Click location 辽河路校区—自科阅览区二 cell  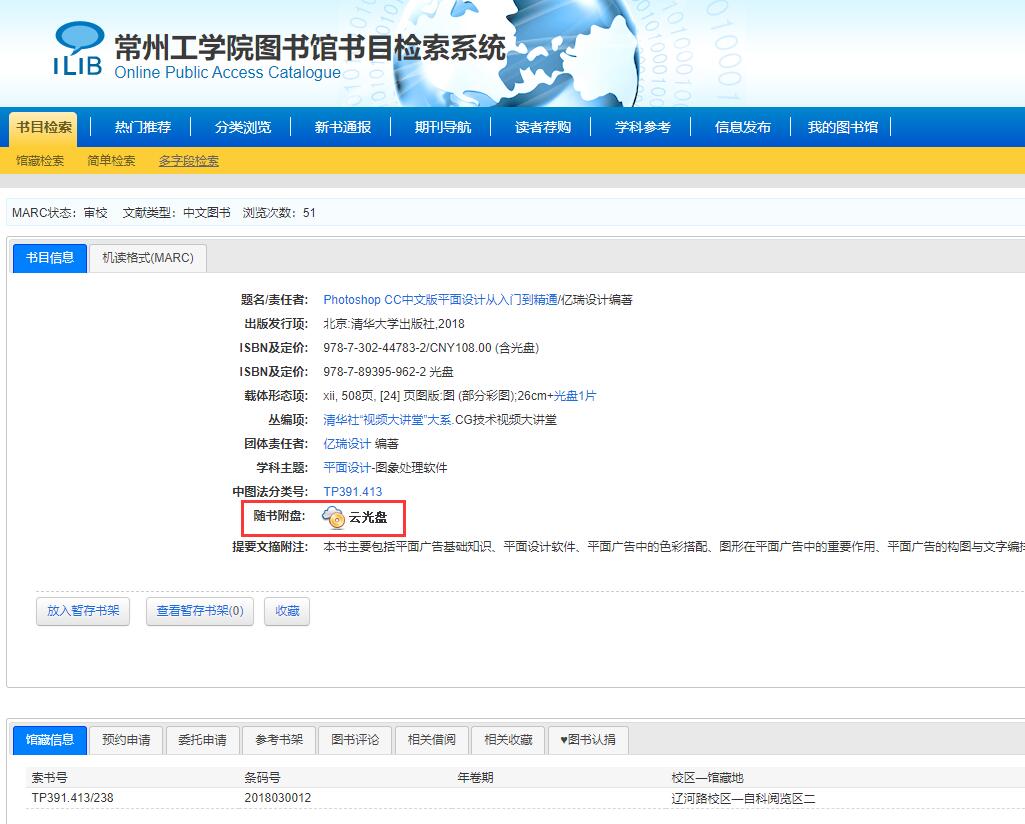[743, 799]
